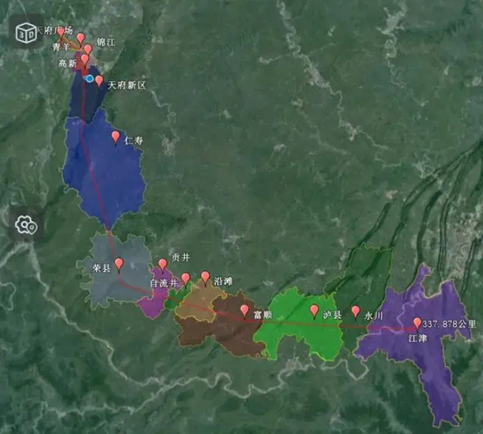Select the end pin at 江津
This screenshot has height=434, width=483.
click(417, 324)
